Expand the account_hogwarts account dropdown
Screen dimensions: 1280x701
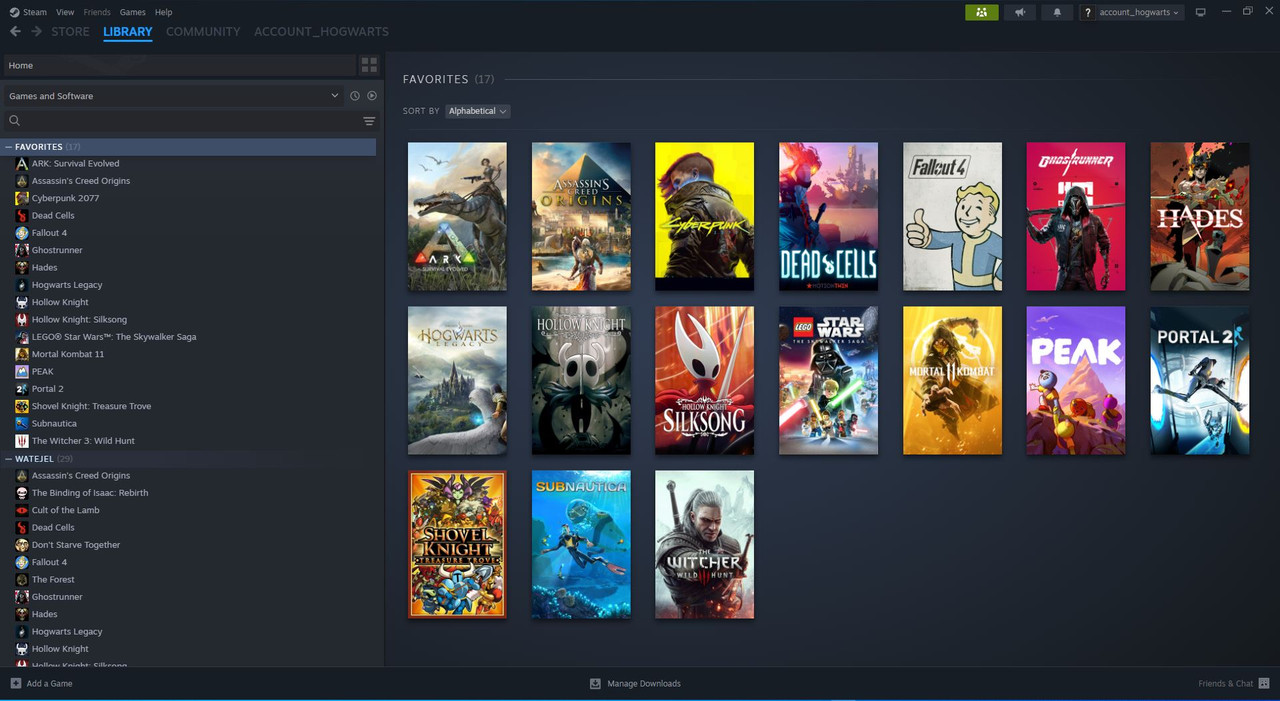(x=1132, y=12)
